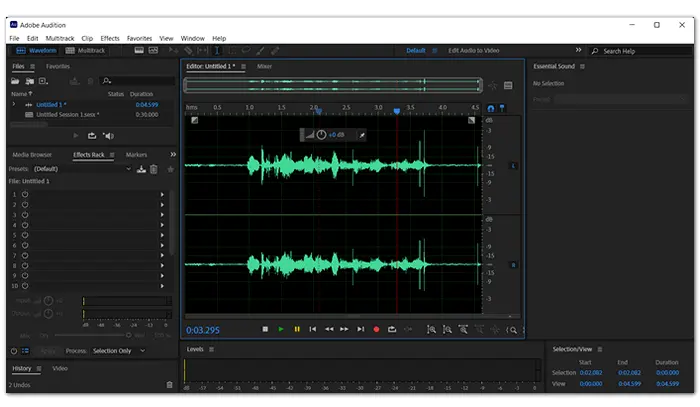The height and width of the screenshot is (407, 700).
Task: Switch to the Favorites tab
Action: (x=58, y=66)
